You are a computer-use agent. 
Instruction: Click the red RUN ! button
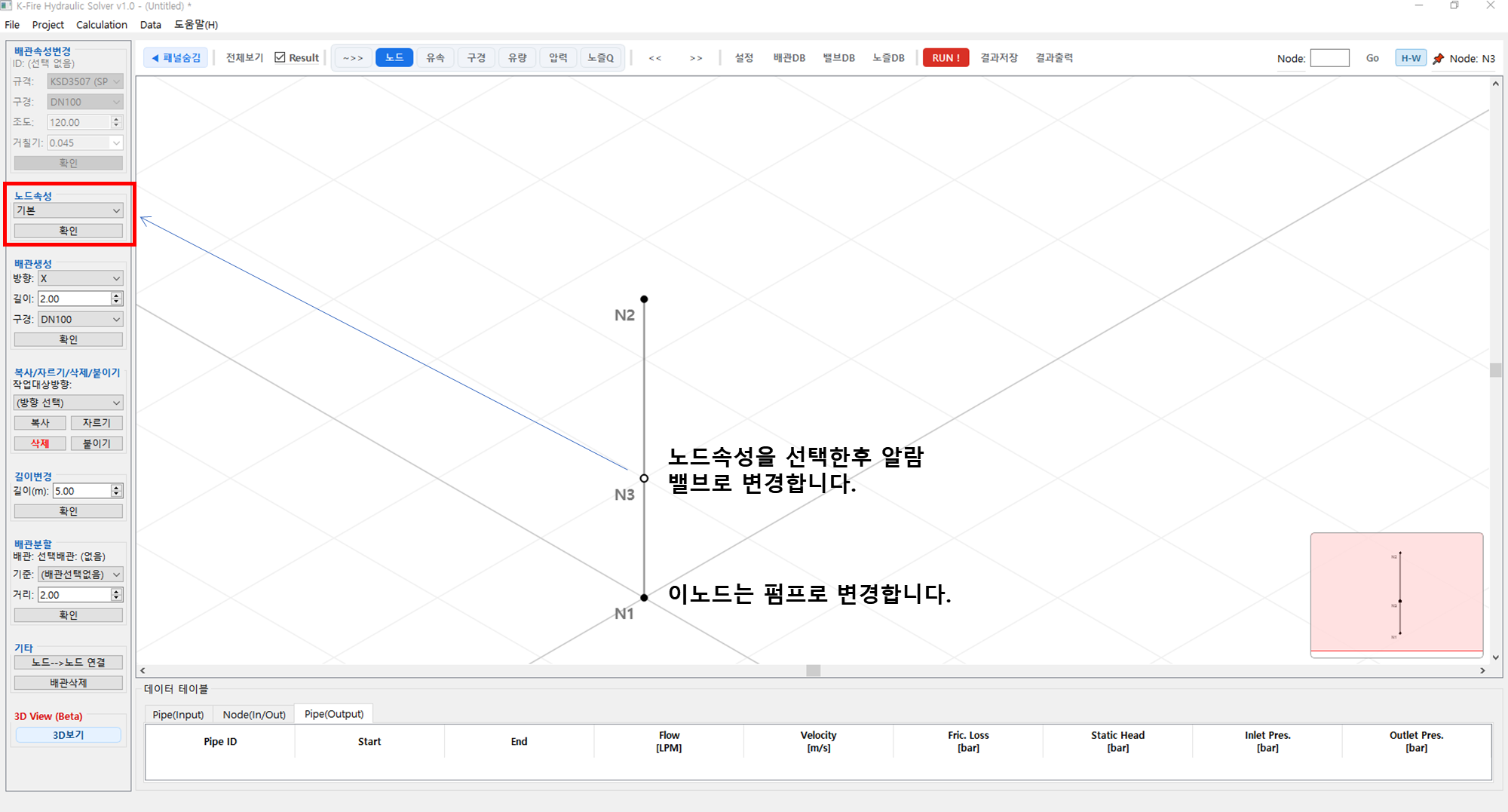click(946, 57)
